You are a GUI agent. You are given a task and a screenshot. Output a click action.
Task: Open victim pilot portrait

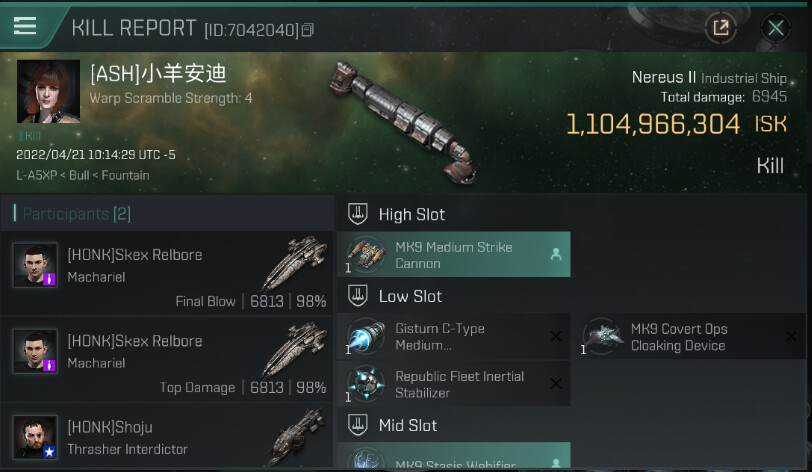49,91
